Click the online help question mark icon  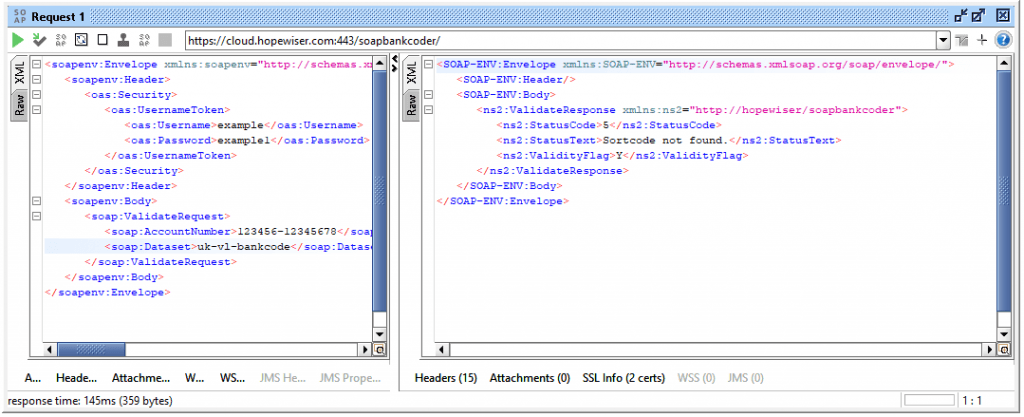[1003, 40]
